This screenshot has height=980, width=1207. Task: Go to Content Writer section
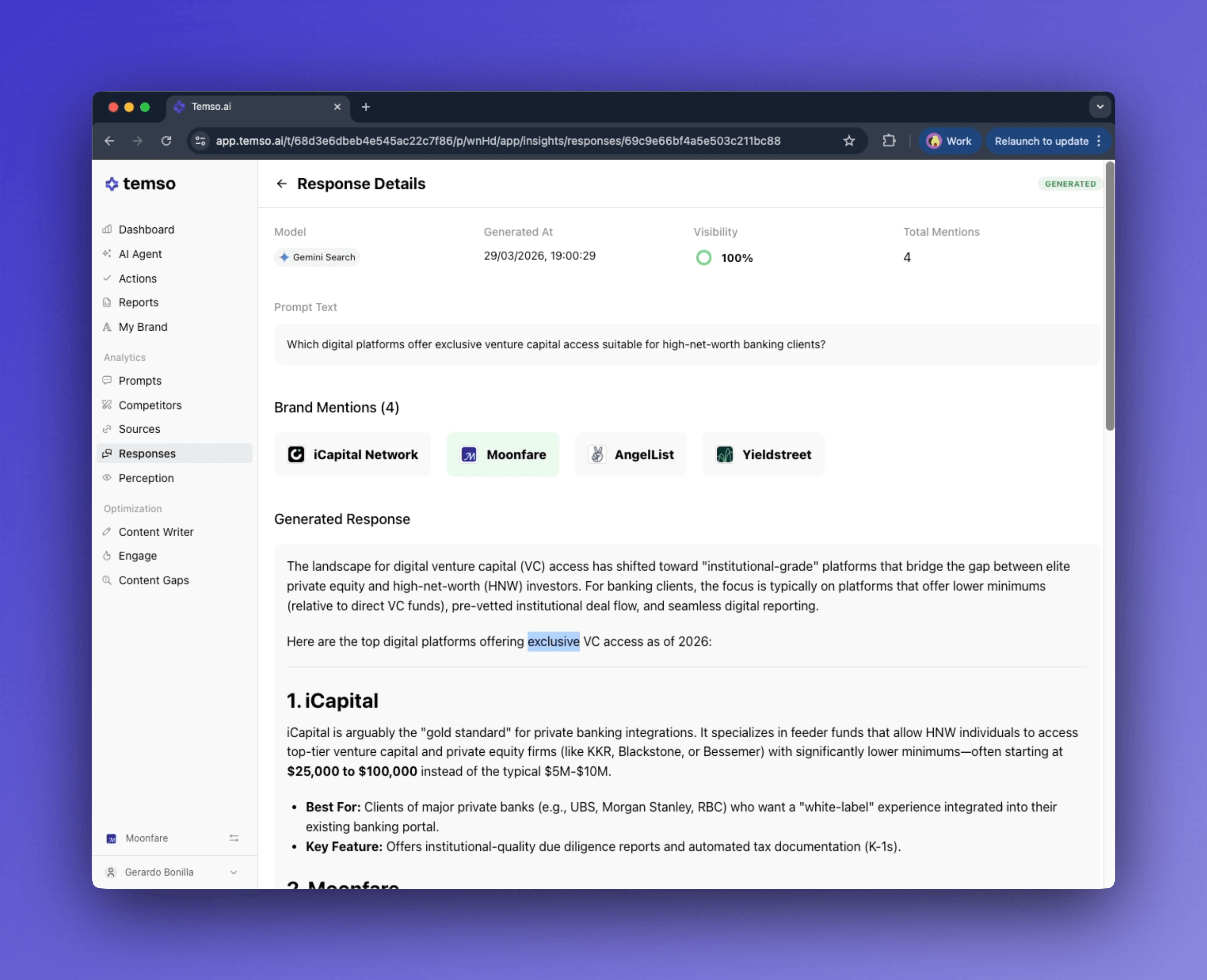click(x=156, y=532)
